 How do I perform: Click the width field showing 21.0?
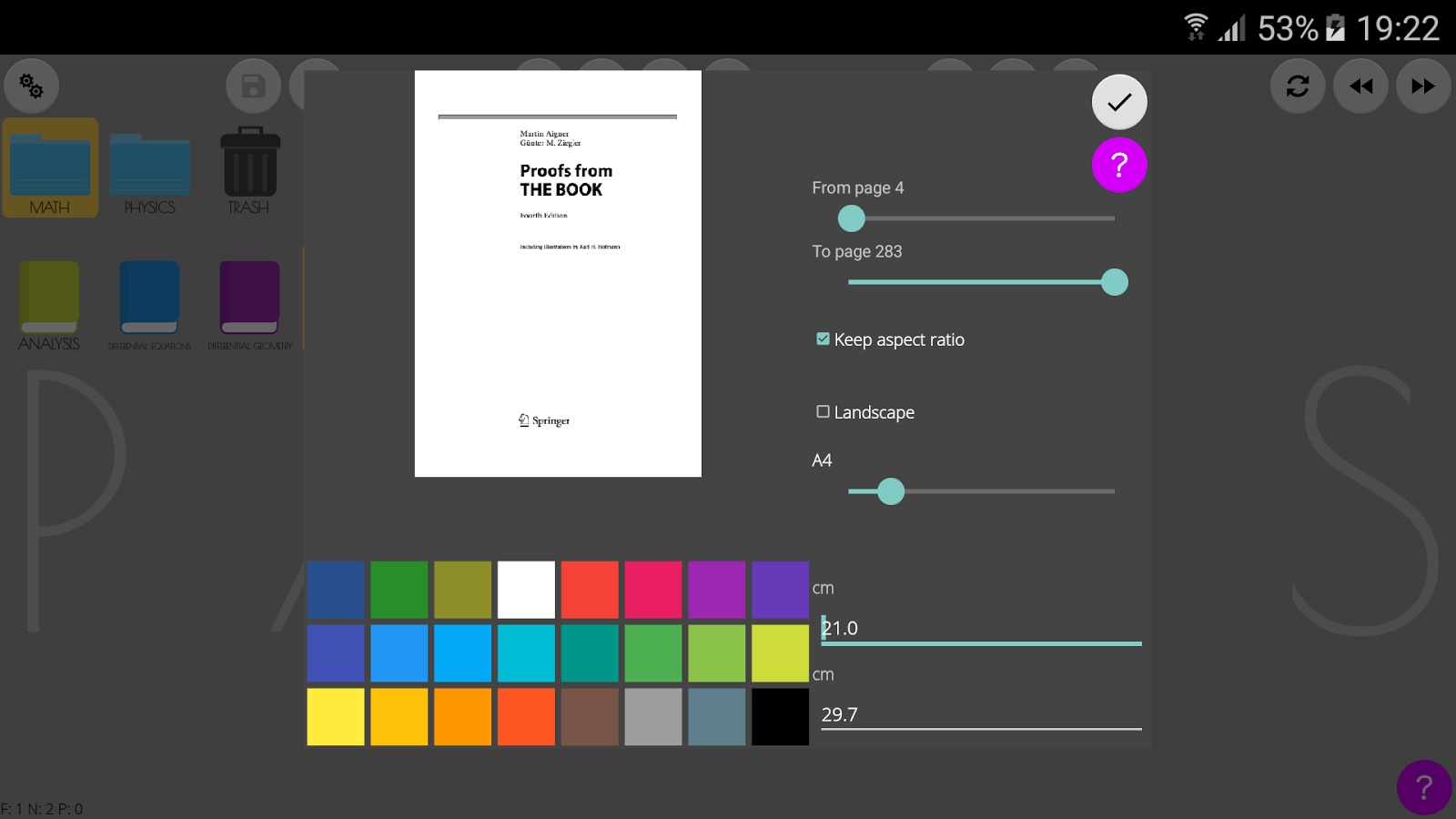[981, 628]
